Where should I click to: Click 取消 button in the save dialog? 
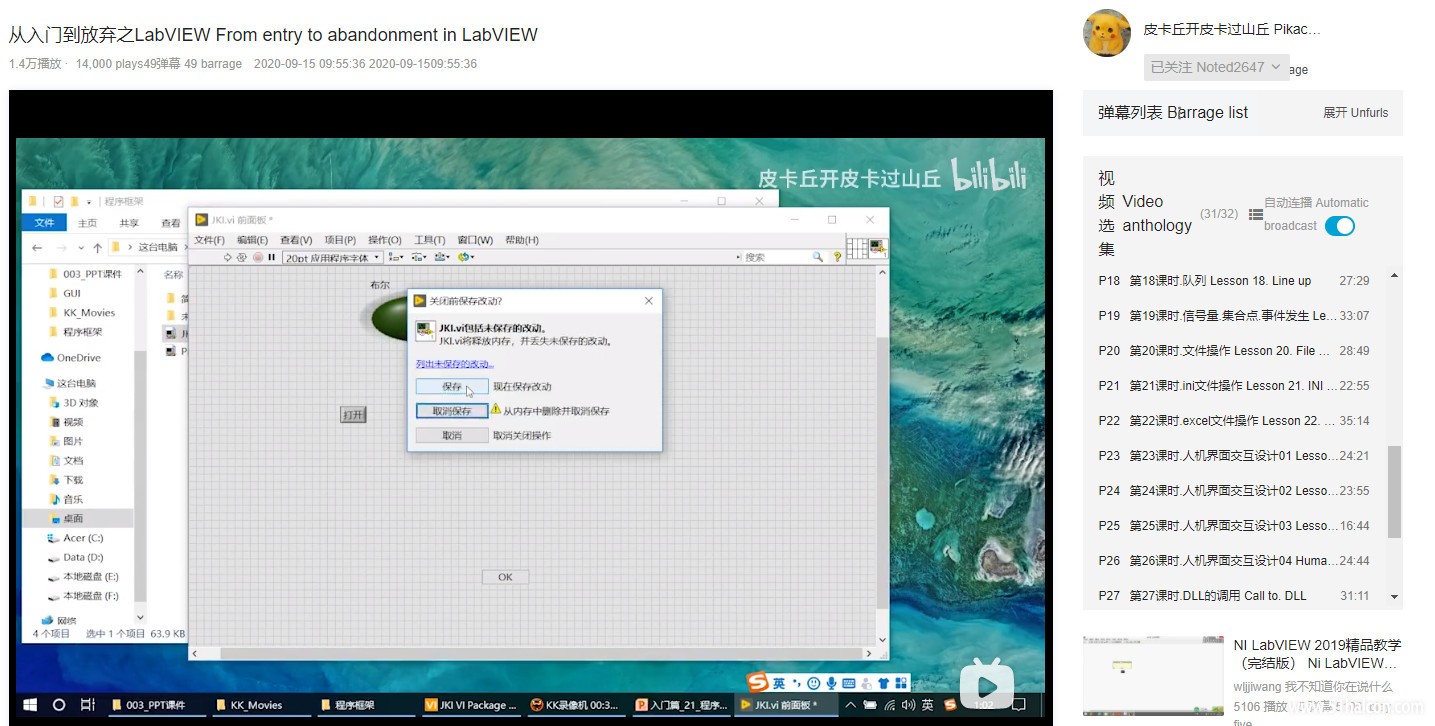click(x=452, y=435)
